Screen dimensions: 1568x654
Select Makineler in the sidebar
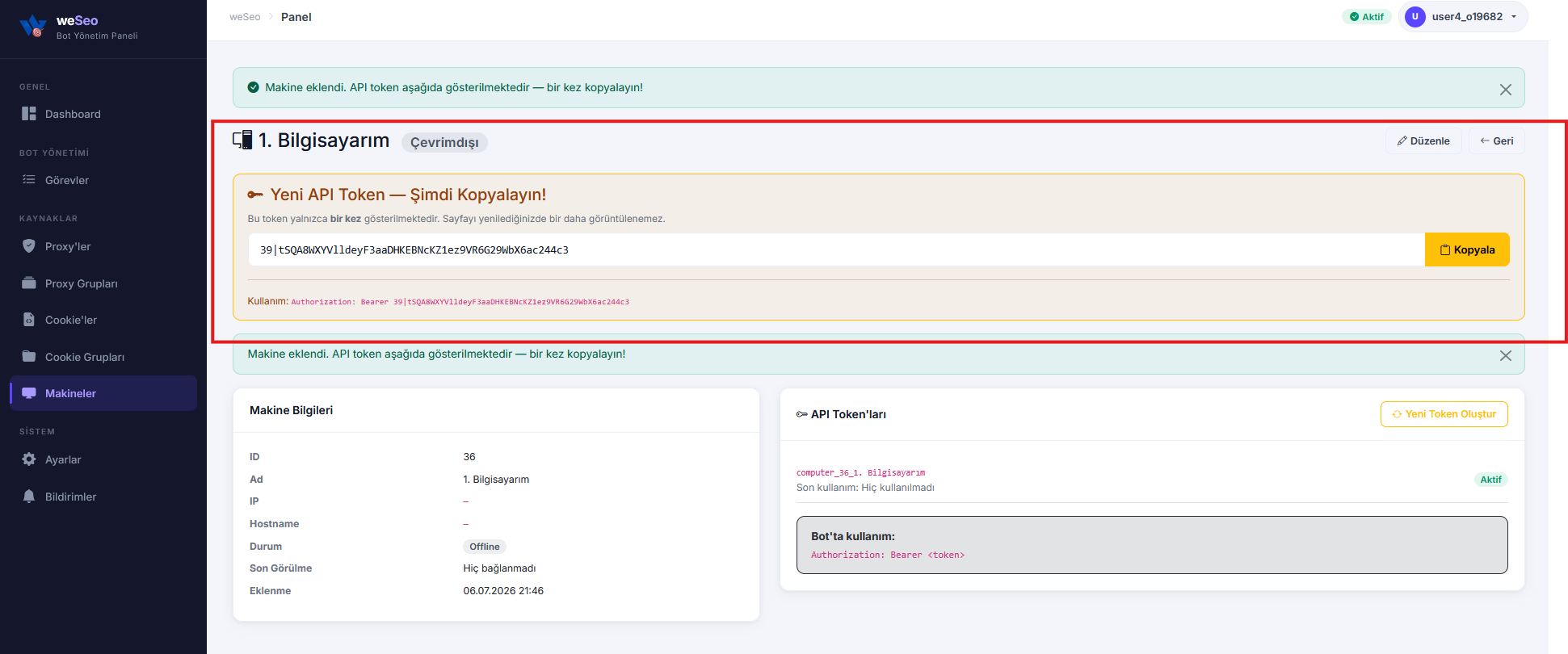(103, 393)
